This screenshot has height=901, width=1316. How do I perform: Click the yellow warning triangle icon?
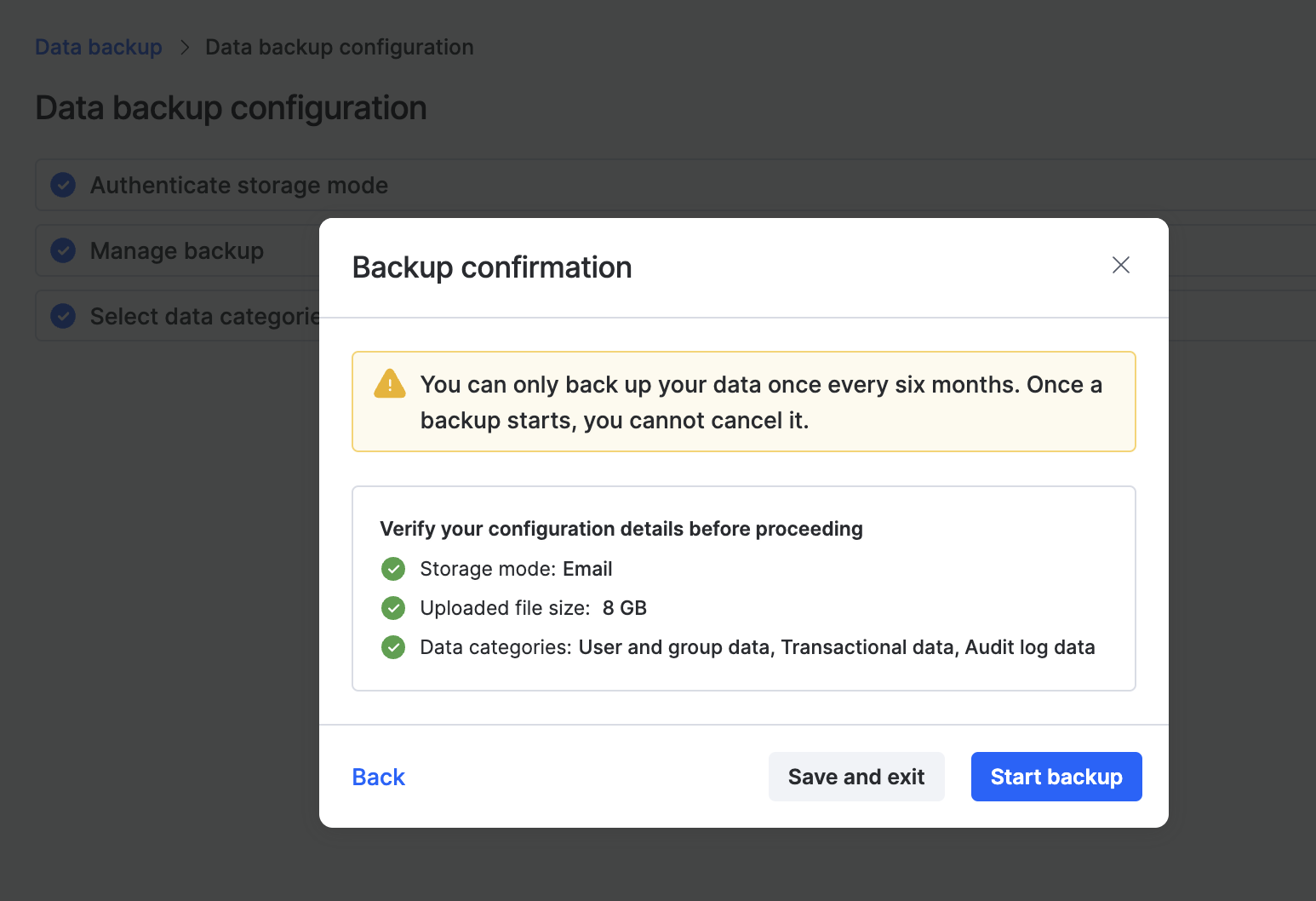(390, 384)
